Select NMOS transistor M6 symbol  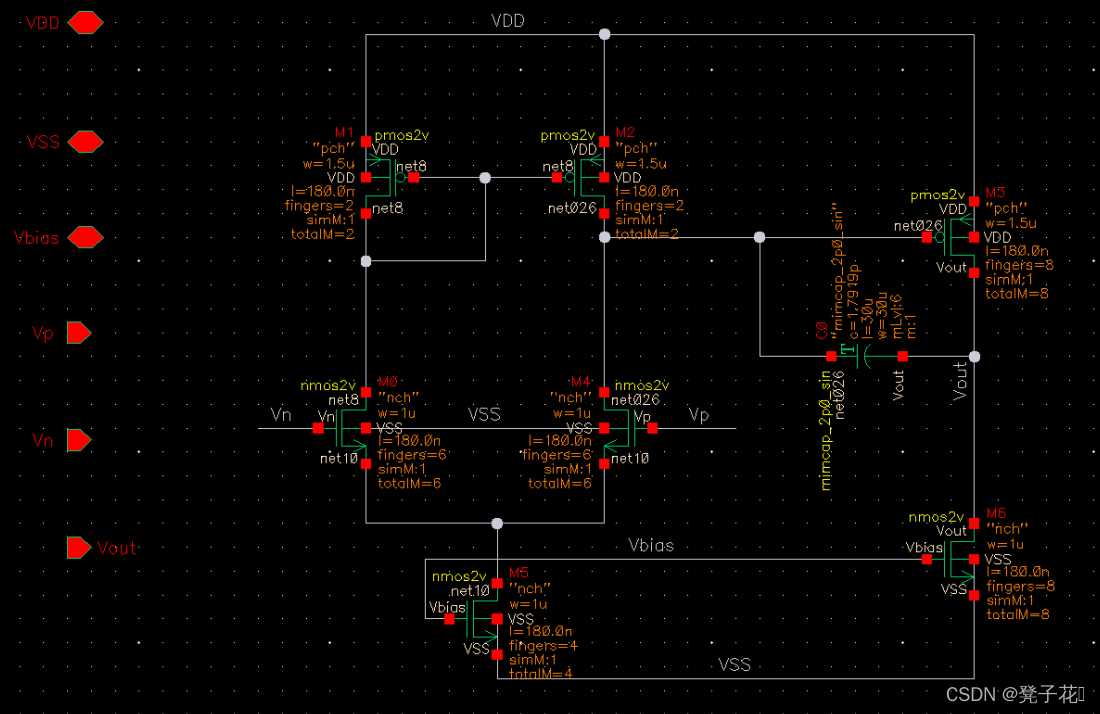click(x=959, y=559)
